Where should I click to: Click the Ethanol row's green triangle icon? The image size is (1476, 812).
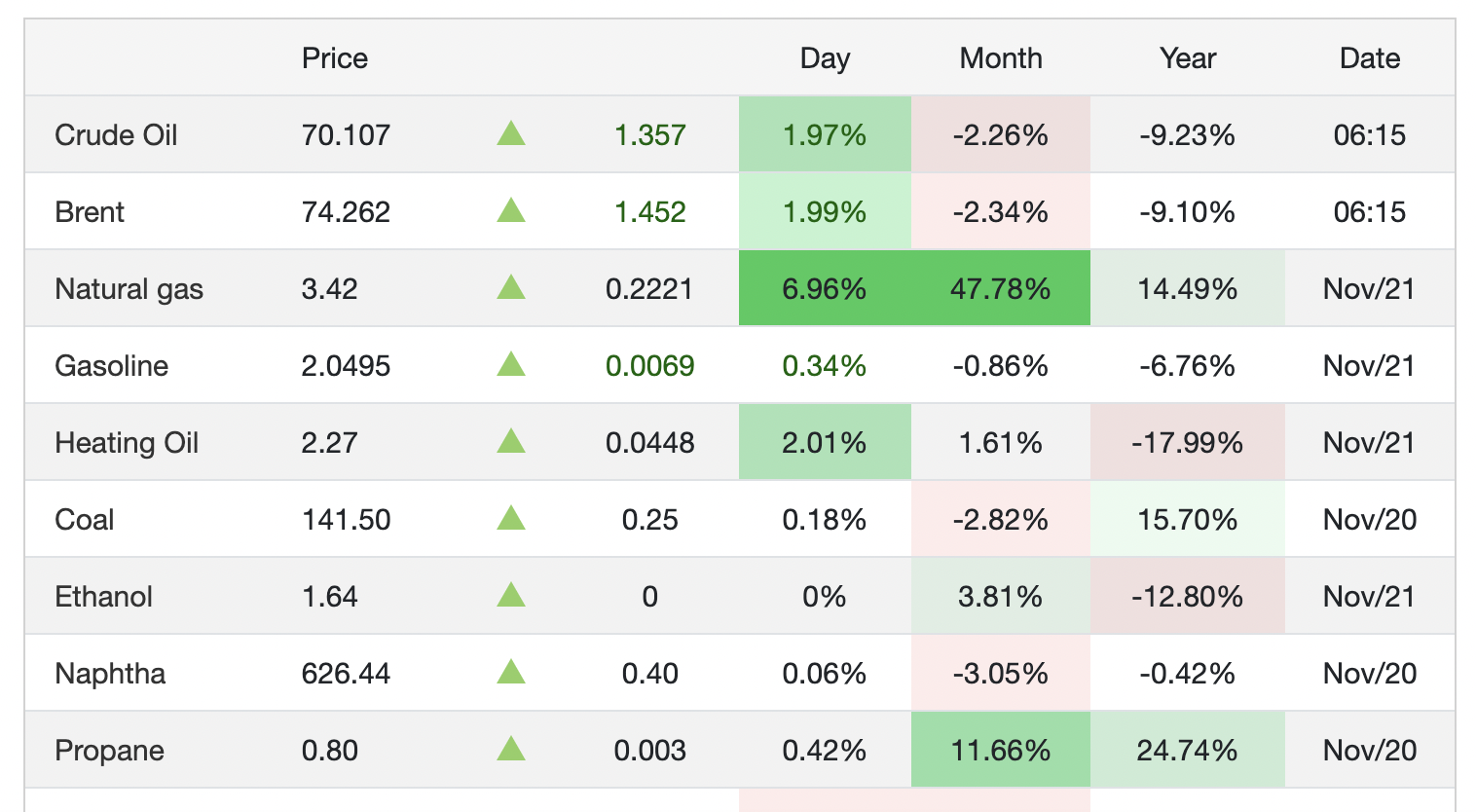click(x=511, y=595)
